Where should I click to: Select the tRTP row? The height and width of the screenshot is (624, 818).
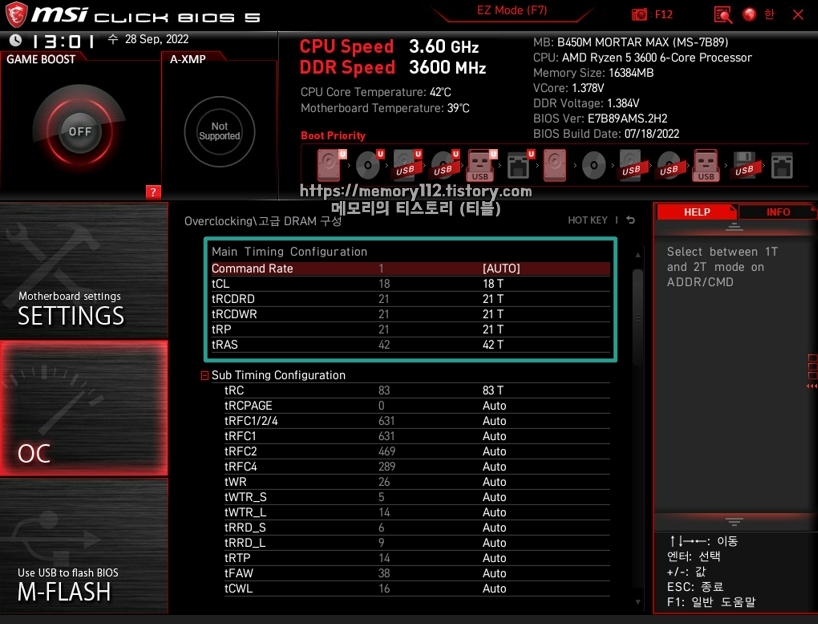pos(417,558)
